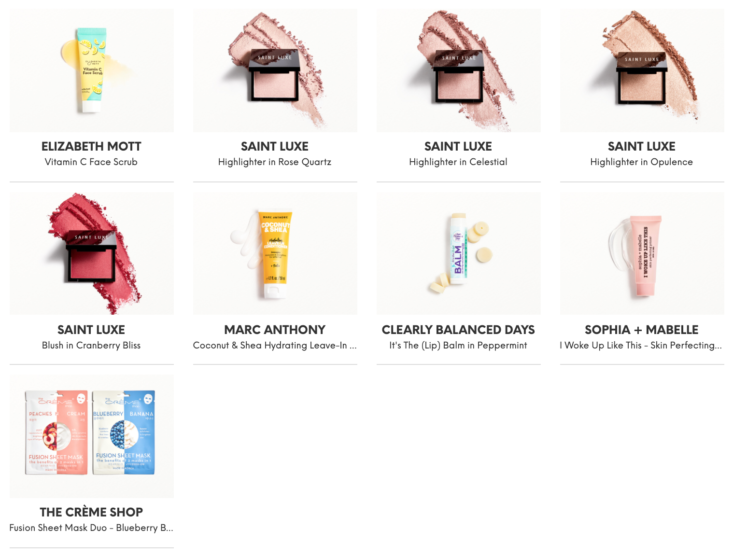Select the Cranberry Bliss blush image
Viewport: 733px width, 557px height.
click(92, 253)
